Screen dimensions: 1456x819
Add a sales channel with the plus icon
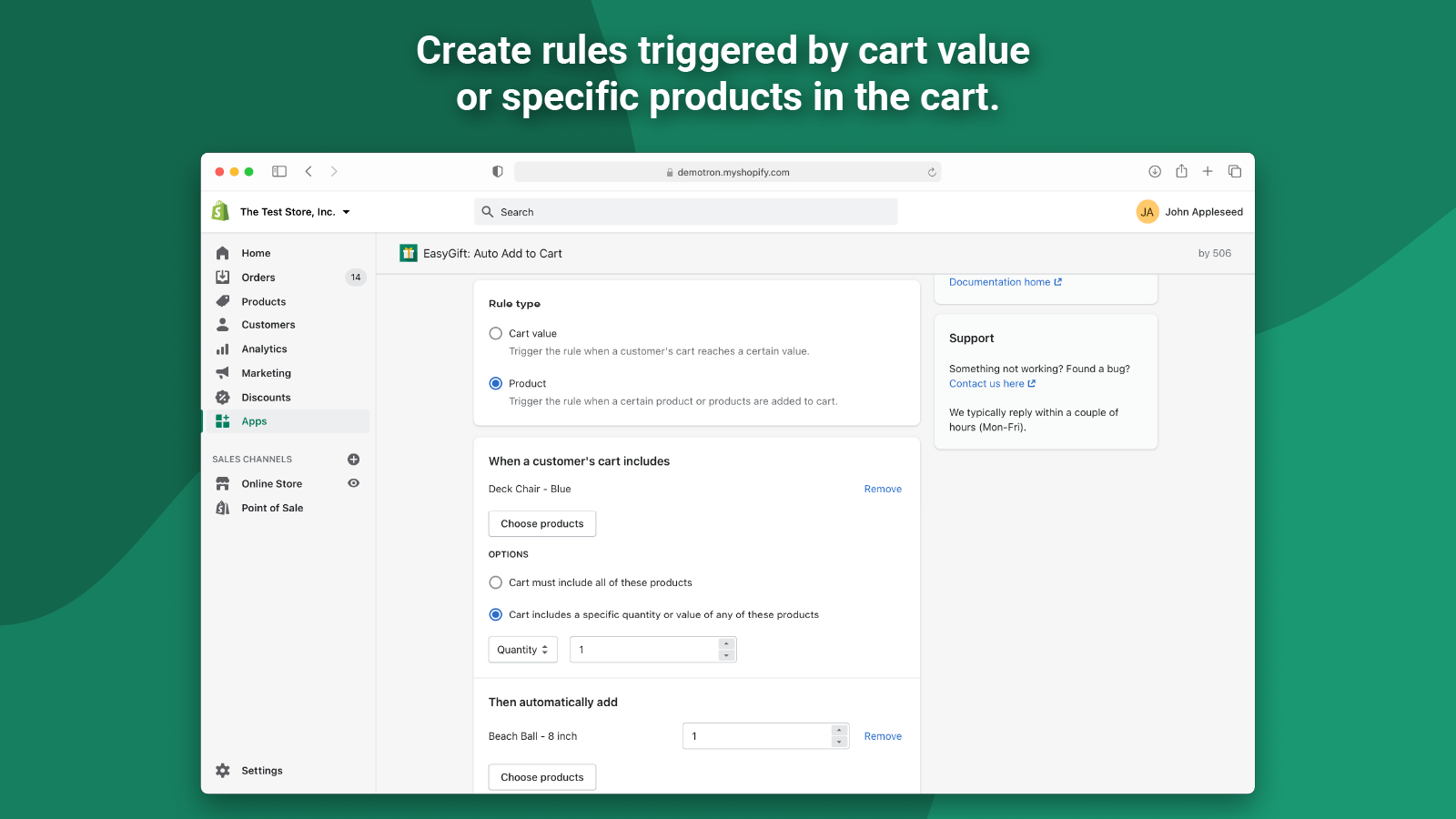click(354, 460)
